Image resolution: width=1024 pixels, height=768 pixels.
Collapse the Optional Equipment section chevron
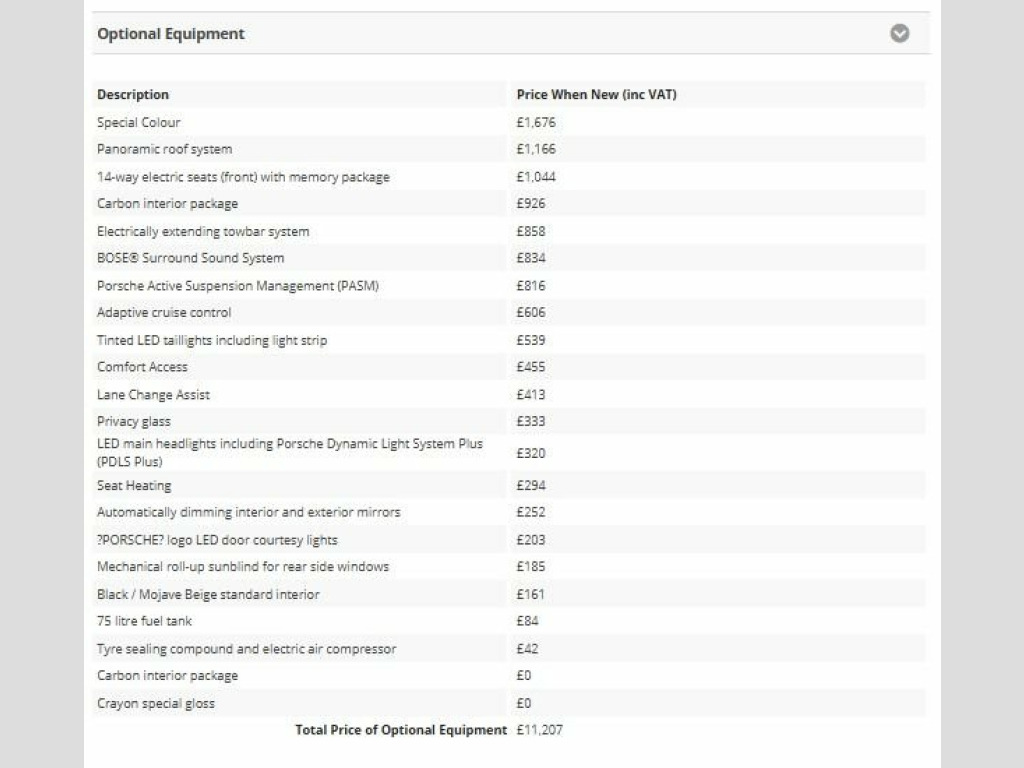click(x=900, y=34)
